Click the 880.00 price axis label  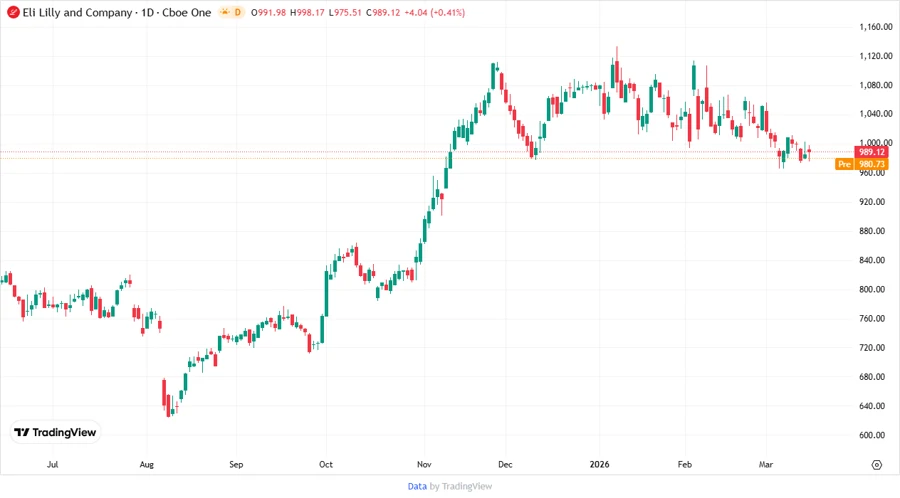coord(872,231)
